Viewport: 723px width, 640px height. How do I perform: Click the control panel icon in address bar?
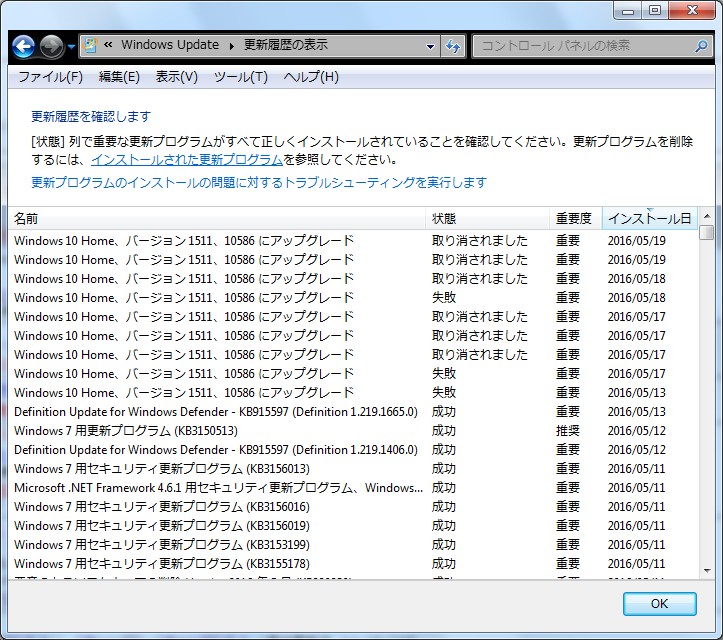(x=90, y=45)
